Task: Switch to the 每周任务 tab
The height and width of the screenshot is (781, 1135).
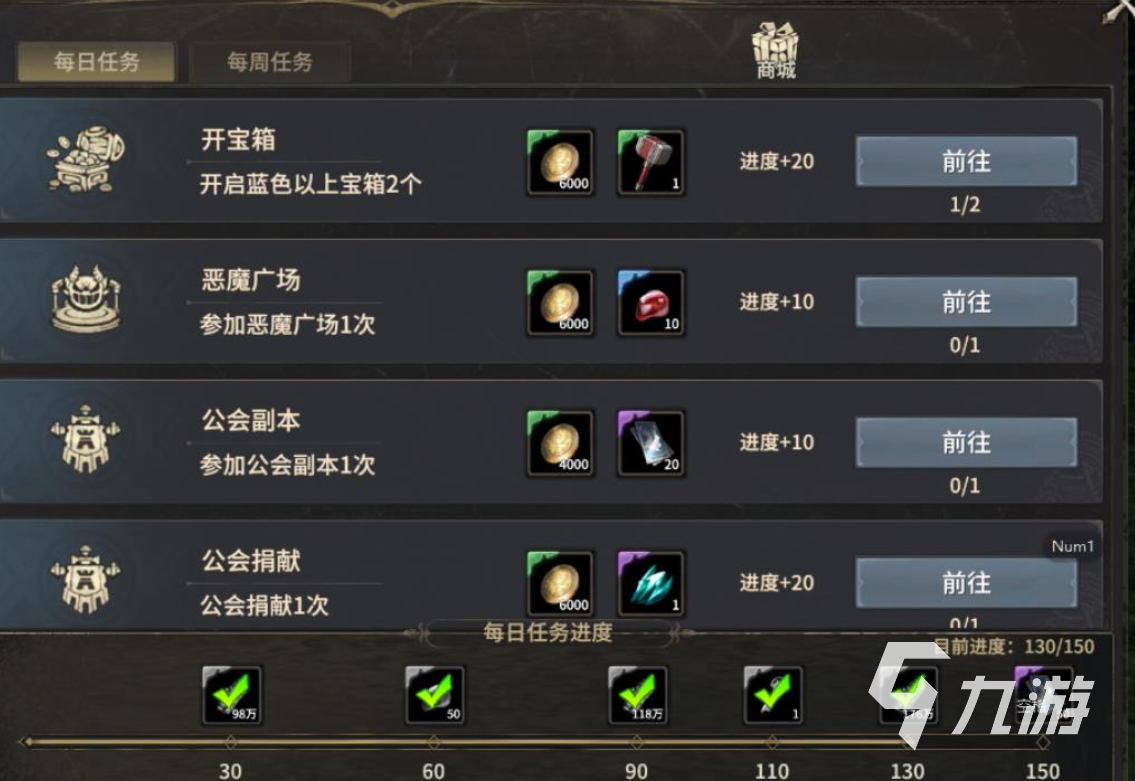Action: 270,62
